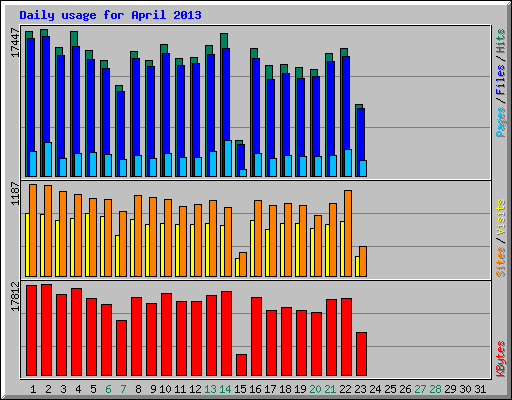512x400 pixels.
Task: Click the blue Files bar for day 14
Action: point(226,94)
